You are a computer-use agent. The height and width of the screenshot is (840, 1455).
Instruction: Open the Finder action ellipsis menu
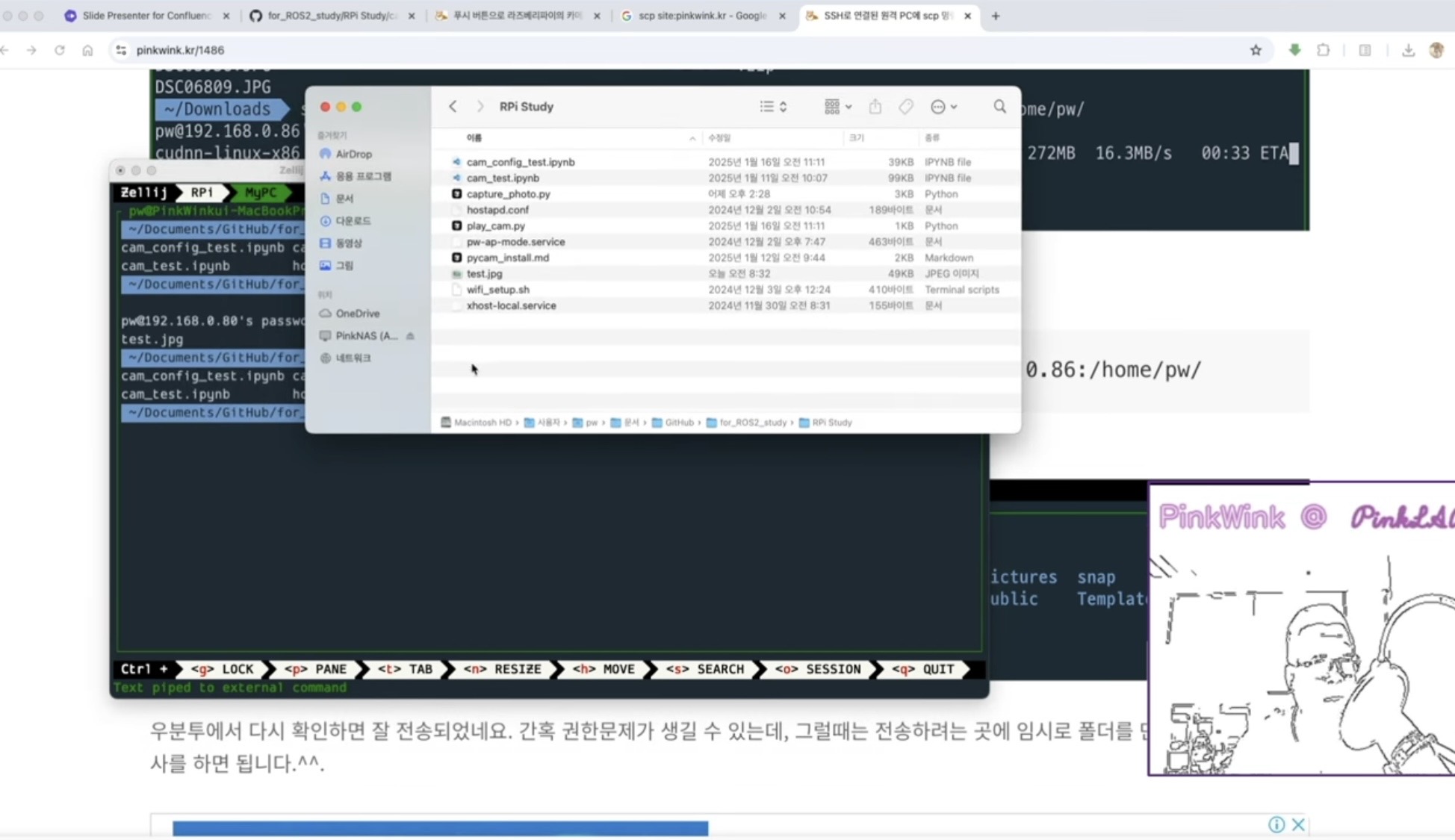pos(943,107)
